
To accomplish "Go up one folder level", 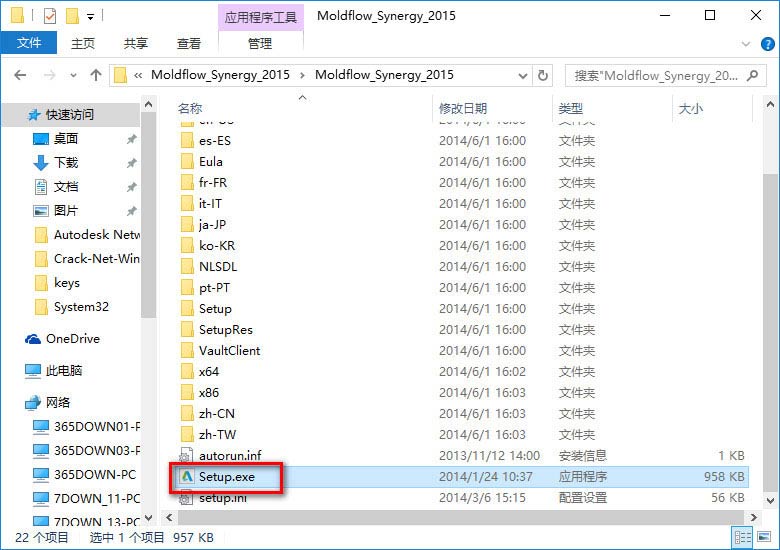I will (x=96, y=75).
